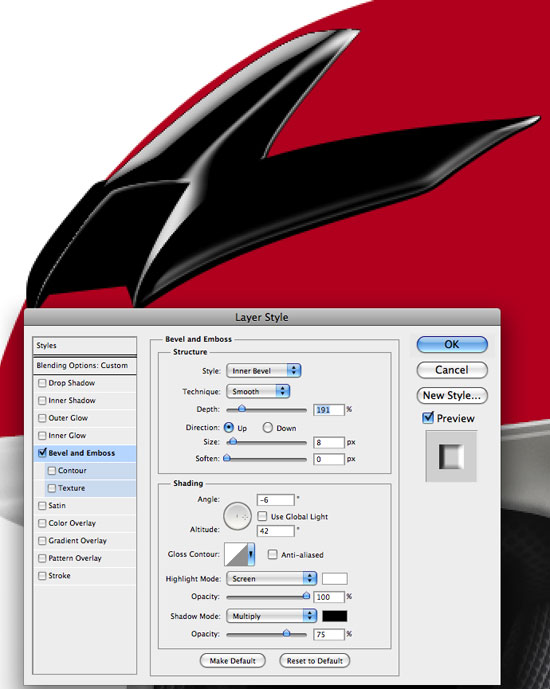Screen dimensions: 550x689
Task: Enable the Drop Shadow checkbox
Action: (x=42, y=383)
